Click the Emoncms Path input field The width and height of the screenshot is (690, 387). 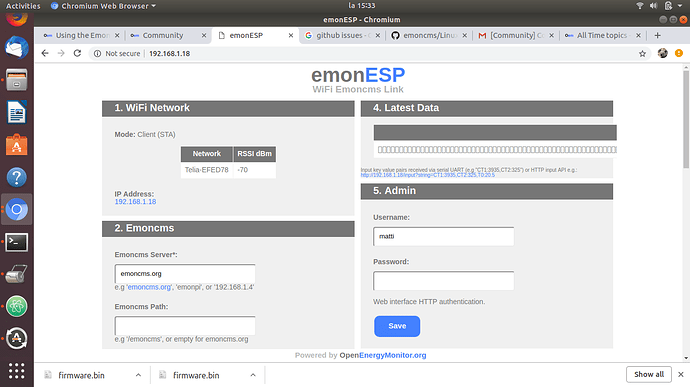pyautogui.click(x=185, y=326)
